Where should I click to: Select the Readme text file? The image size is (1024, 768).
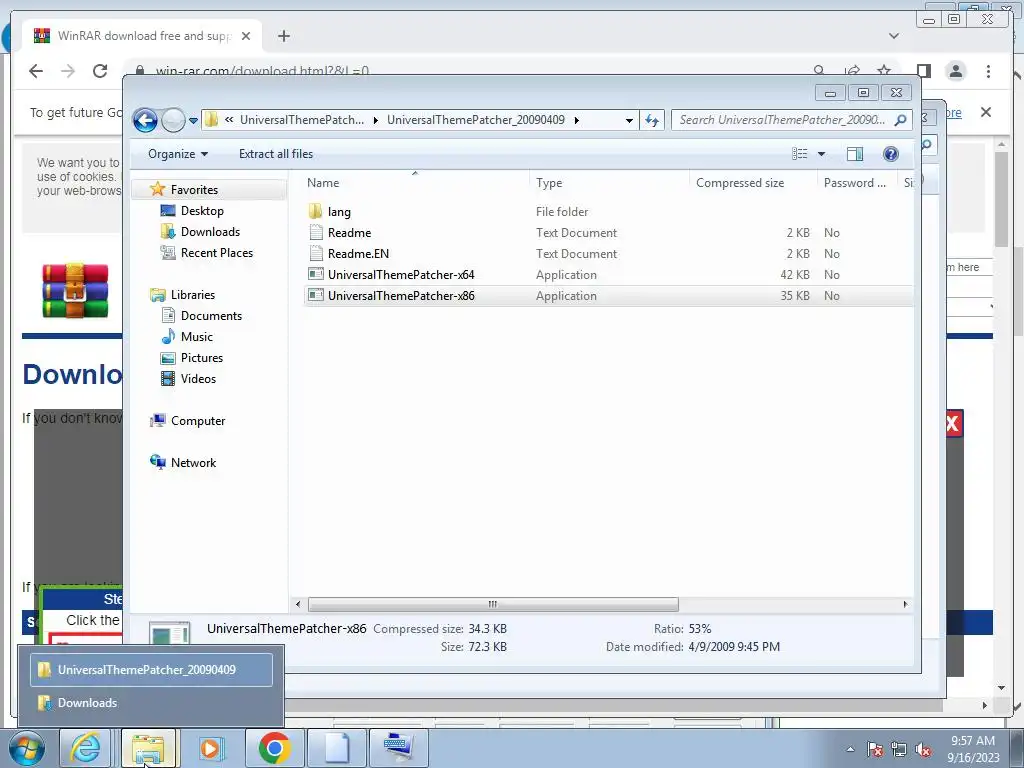(349, 232)
